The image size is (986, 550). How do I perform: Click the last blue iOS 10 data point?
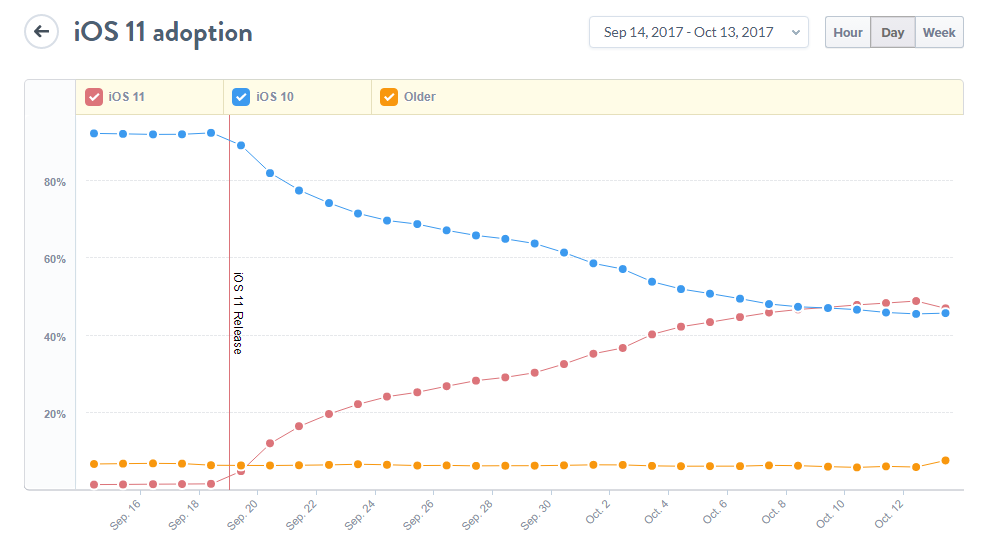pyautogui.click(x=945, y=313)
